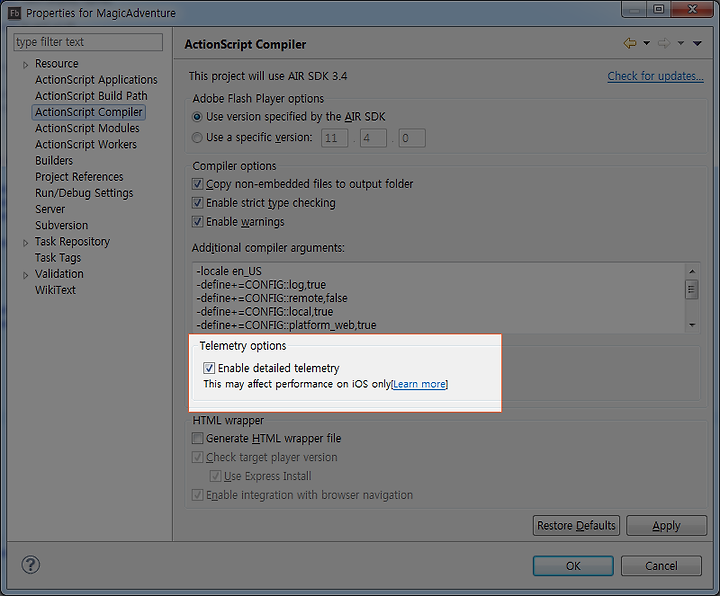Expand the Resource tree node

(x=26, y=65)
